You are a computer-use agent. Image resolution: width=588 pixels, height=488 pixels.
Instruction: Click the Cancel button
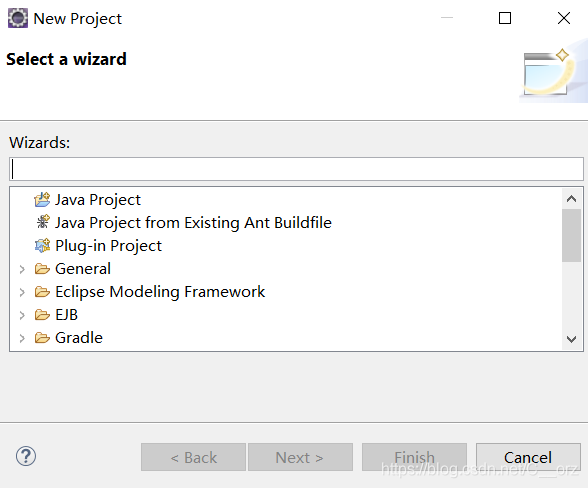click(528, 457)
